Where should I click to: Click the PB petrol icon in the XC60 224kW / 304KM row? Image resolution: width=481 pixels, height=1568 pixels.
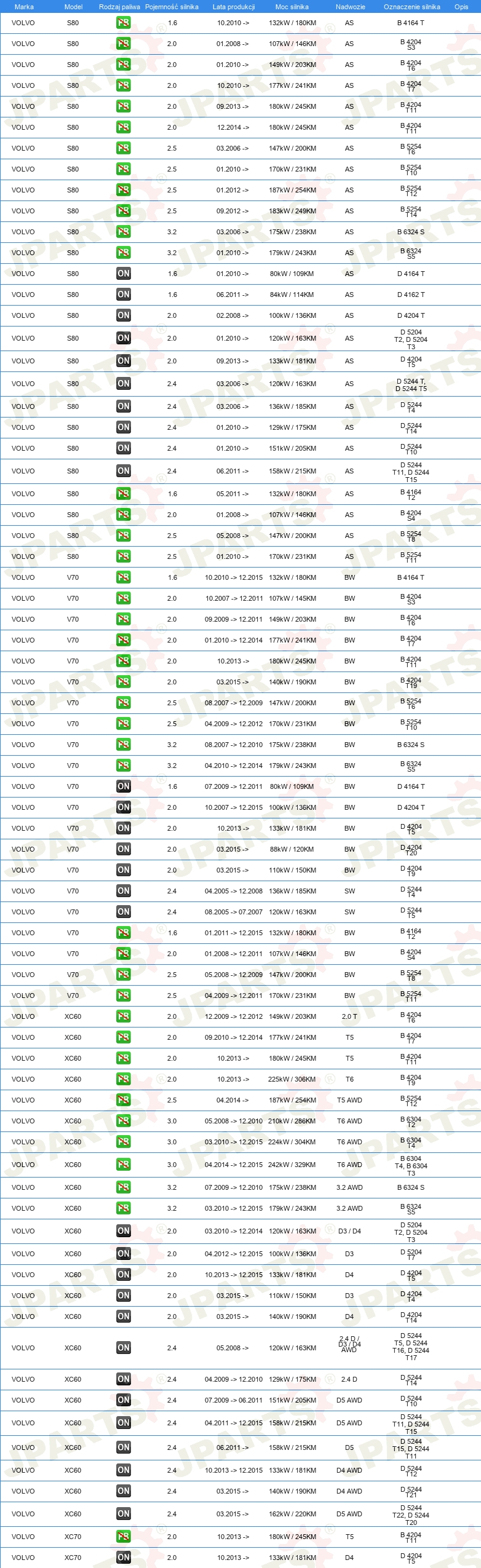click(124, 1142)
